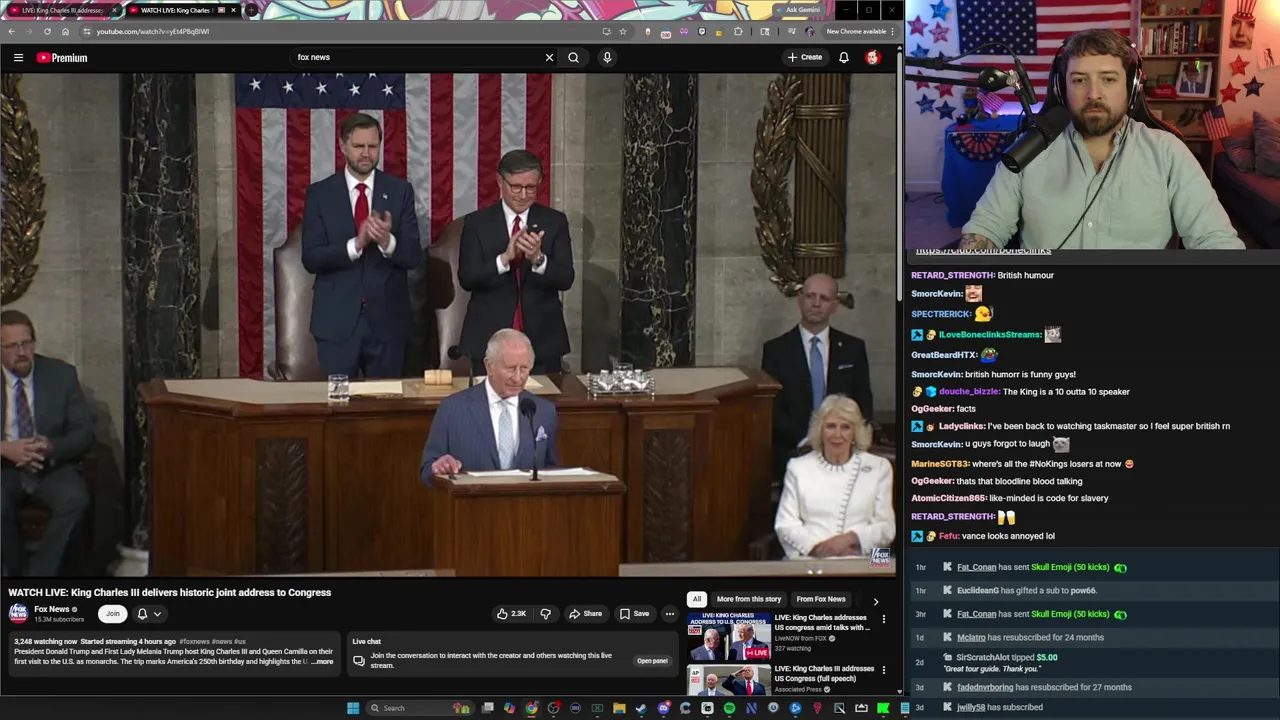Clear the 'fox news' search text
Viewport: 1280px width, 720px height.
(549, 58)
